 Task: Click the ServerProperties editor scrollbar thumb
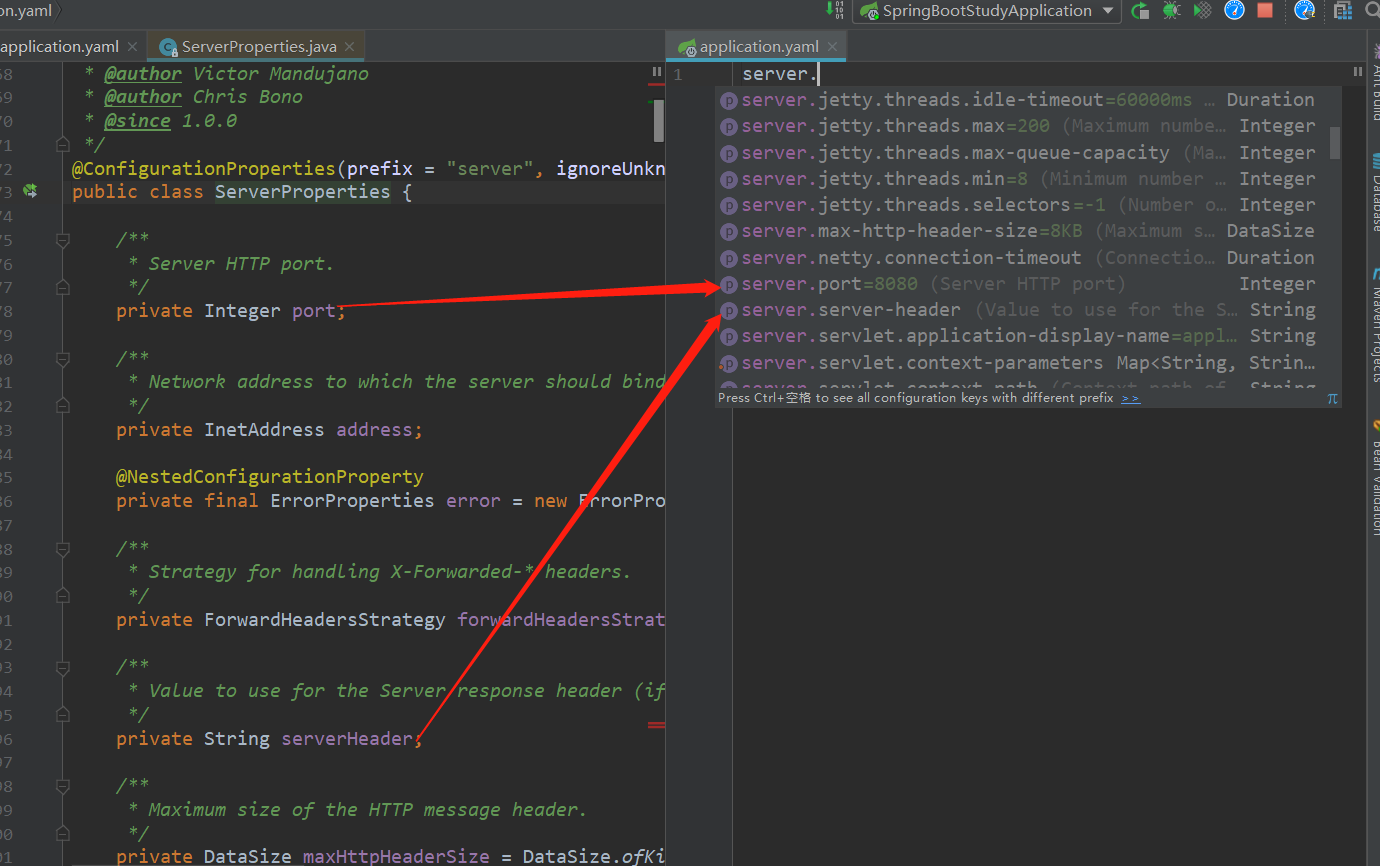(659, 120)
